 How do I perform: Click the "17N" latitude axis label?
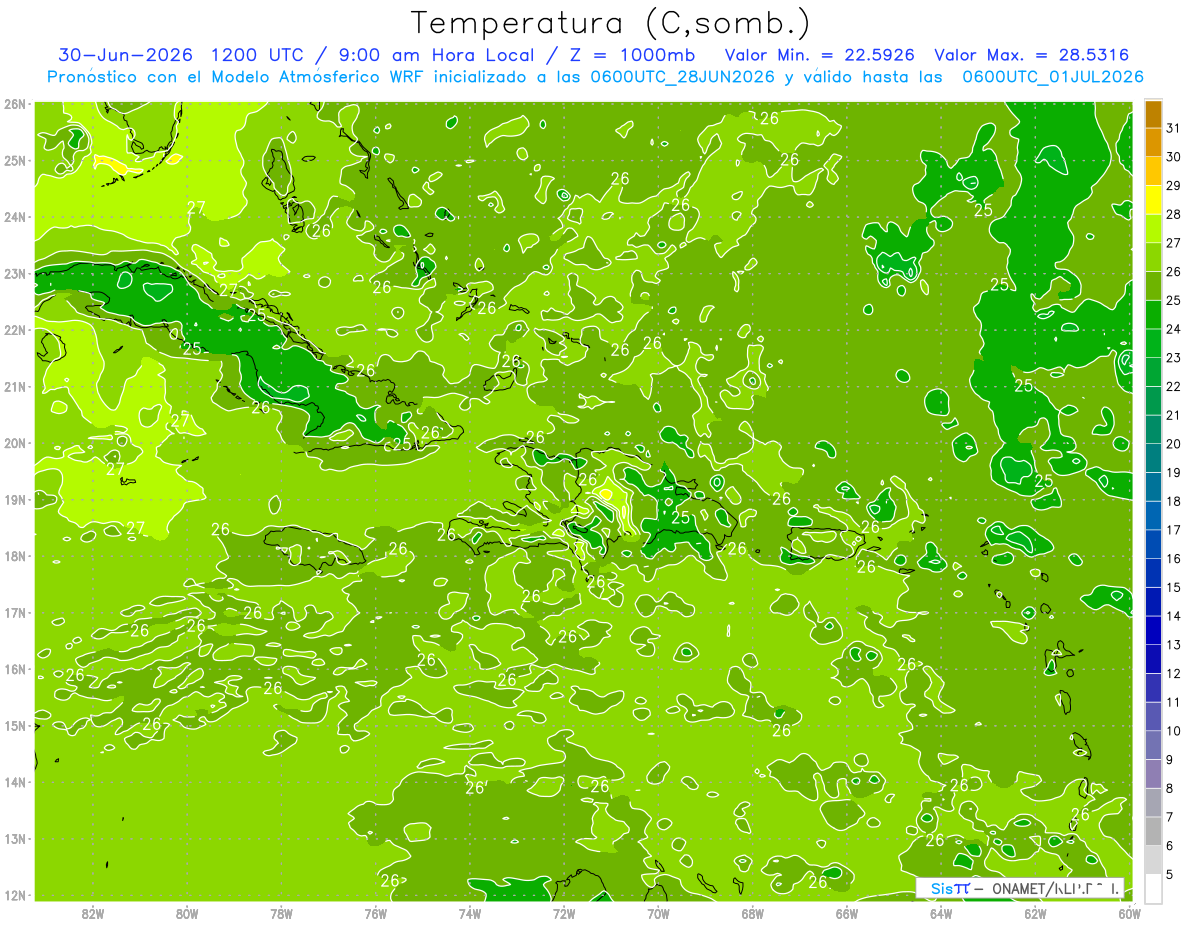pyautogui.click(x=15, y=613)
